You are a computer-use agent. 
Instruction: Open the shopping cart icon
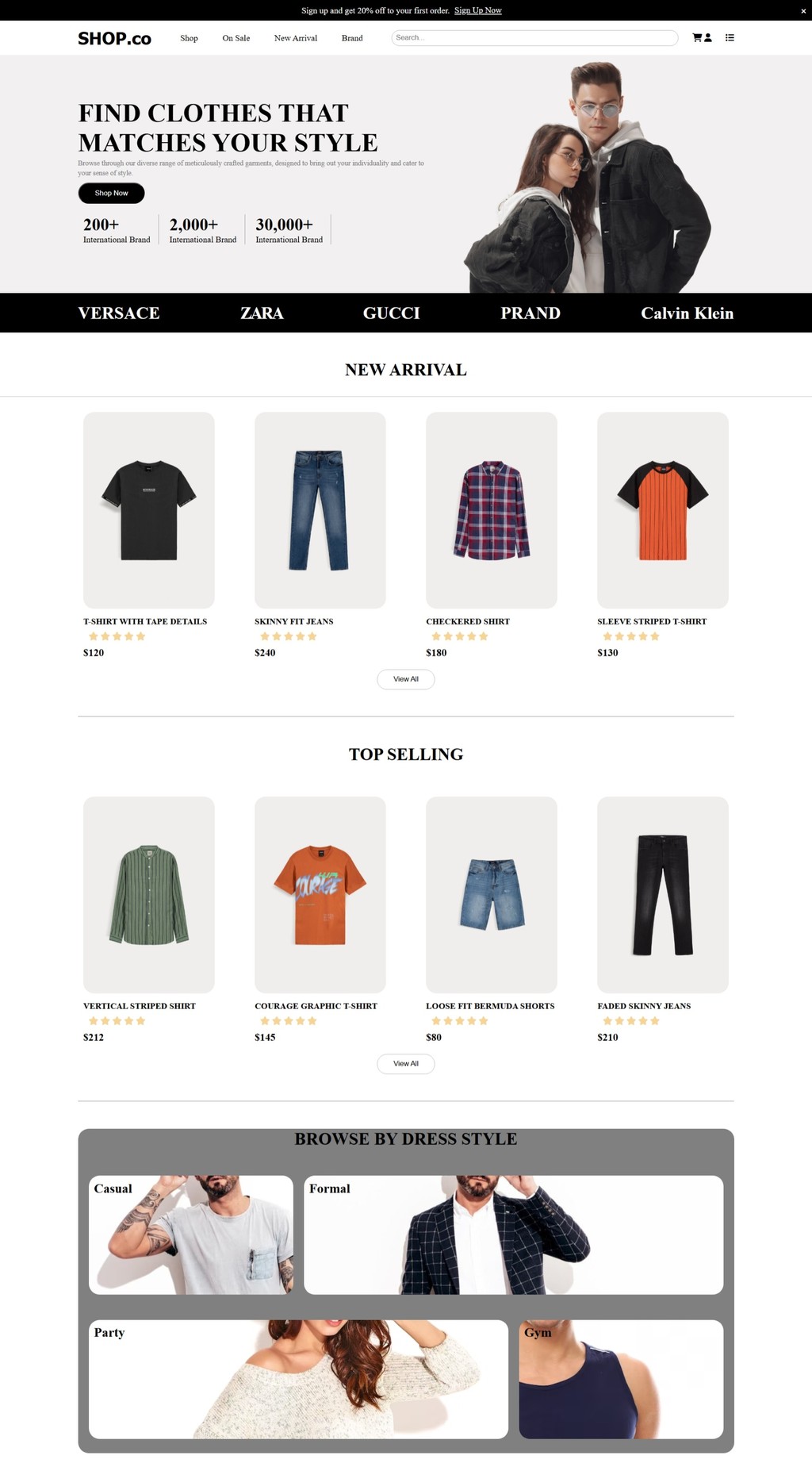pos(697,37)
